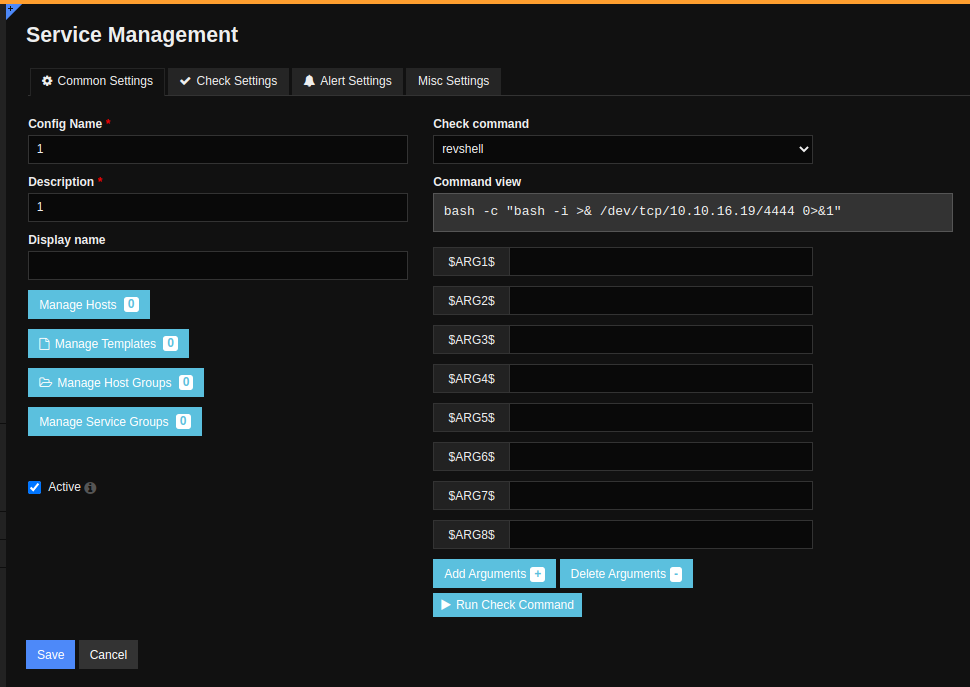Viewport: 970px width, 687px height.
Task: Switch to the Alert Settings tab
Action: (x=347, y=81)
